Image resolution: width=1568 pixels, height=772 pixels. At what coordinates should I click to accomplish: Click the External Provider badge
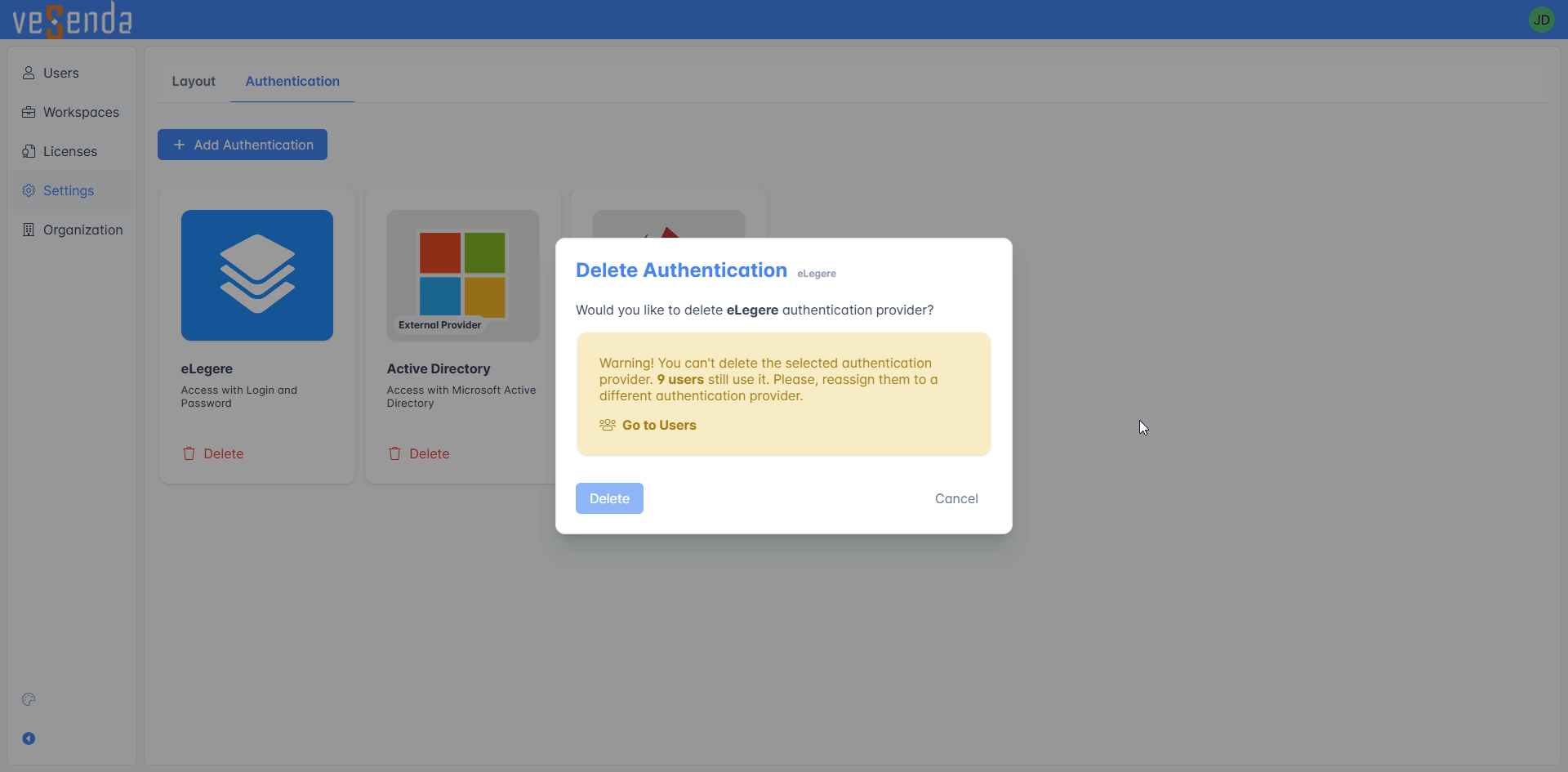tap(439, 325)
